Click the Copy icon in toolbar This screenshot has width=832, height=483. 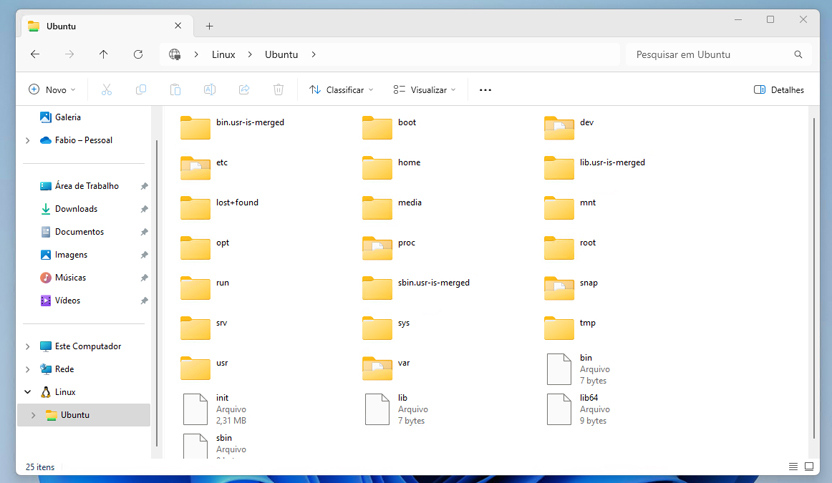coord(141,90)
